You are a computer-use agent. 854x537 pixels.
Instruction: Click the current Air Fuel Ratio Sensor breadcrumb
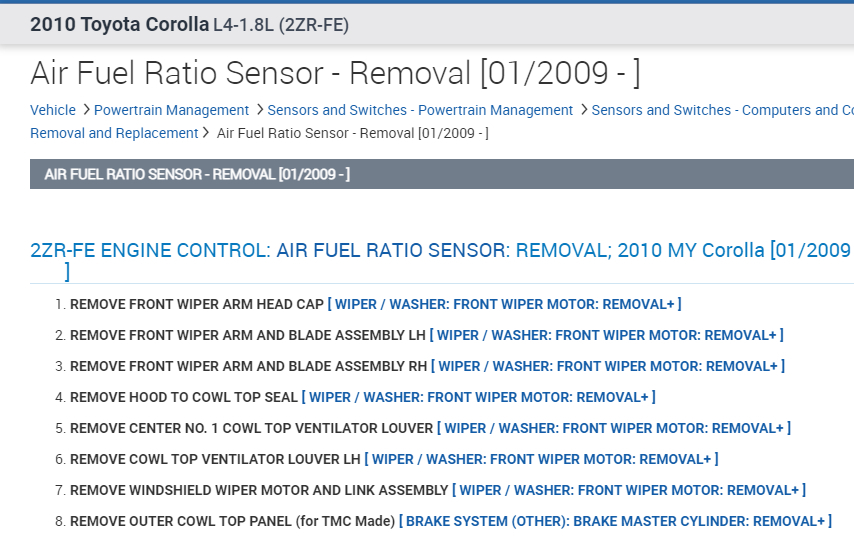pyautogui.click(x=352, y=133)
